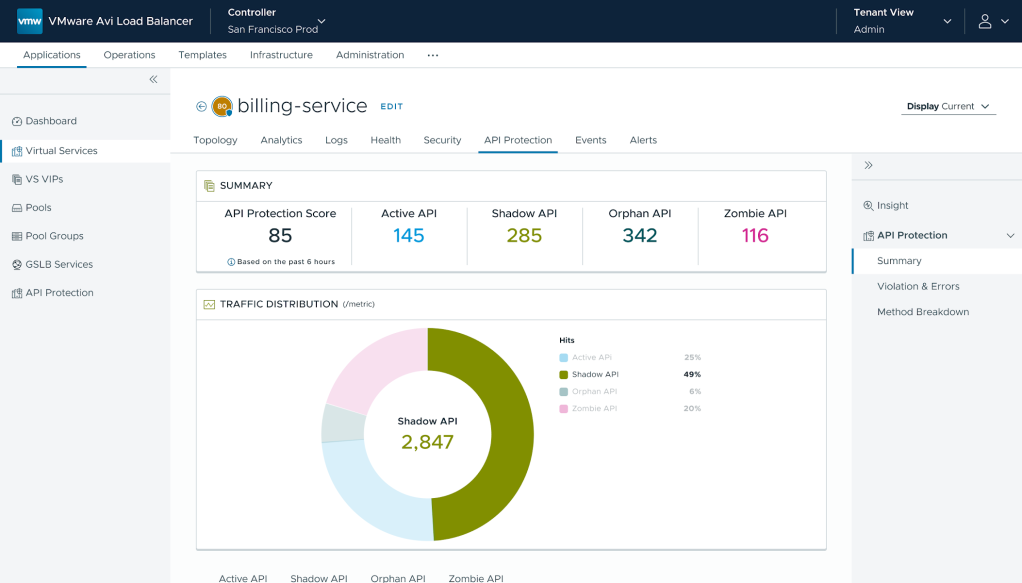The image size is (1022, 583).
Task: Click the Shadow API olive legend swatch
Action: pyautogui.click(x=563, y=374)
